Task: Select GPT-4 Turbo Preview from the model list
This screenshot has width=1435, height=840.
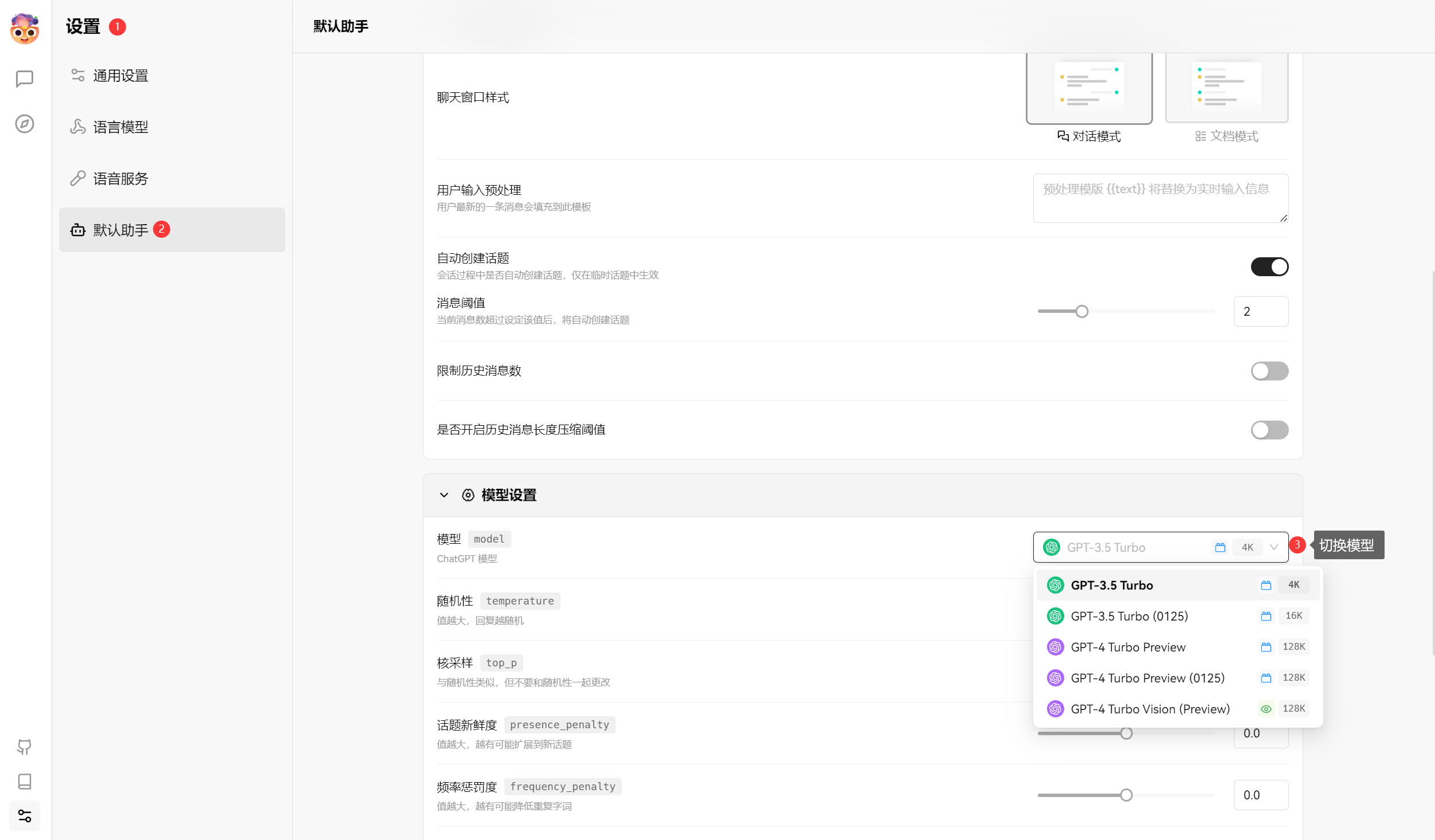Action: [1128, 647]
